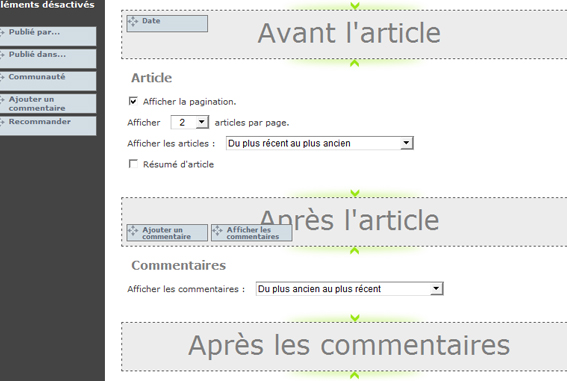Viewport: 567px width, 381px height.
Task: Click the 'Afficher les articles :' label
Action: point(171,144)
